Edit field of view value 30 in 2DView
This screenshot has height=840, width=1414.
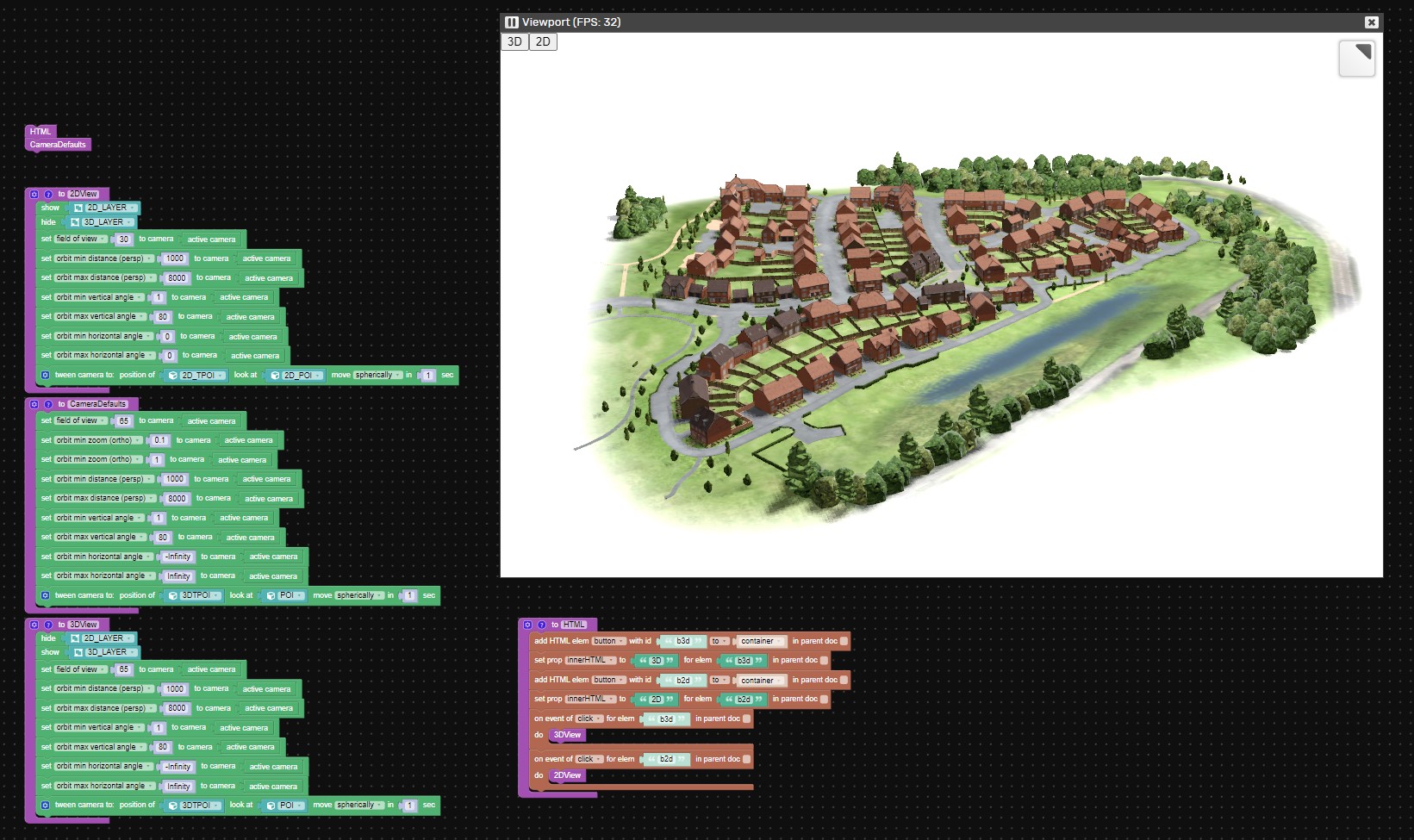124,240
